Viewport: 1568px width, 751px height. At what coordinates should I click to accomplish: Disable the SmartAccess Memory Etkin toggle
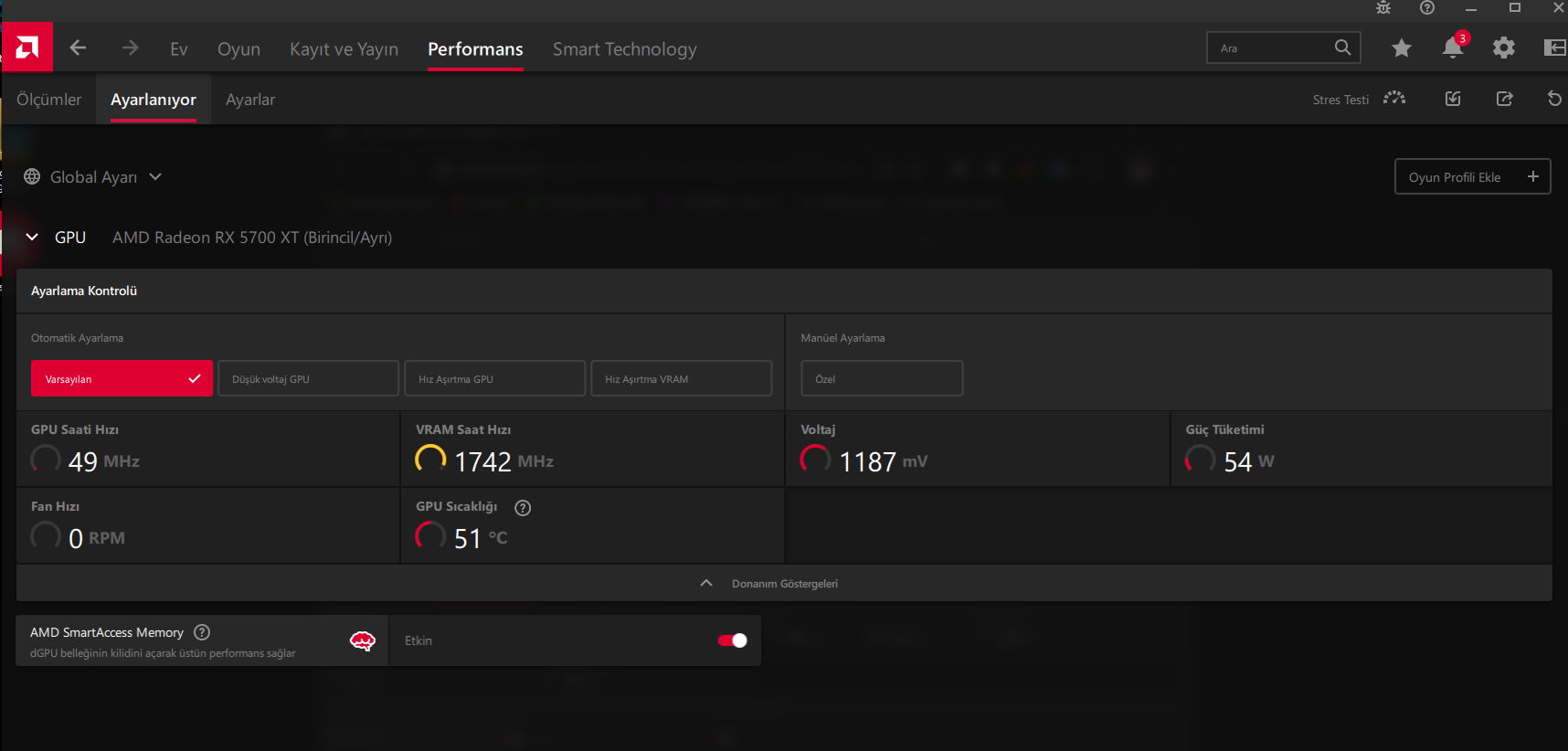tap(733, 640)
